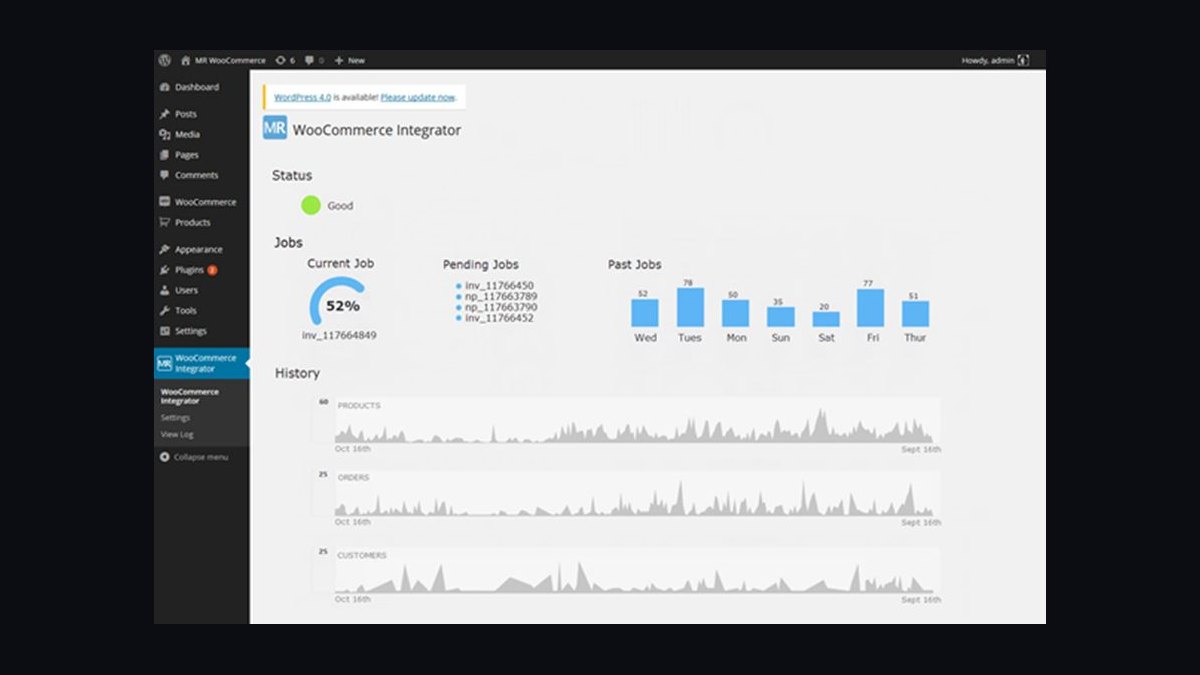1200x675 pixels.
Task: Click the Sat bar in Past Jobs
Action: pyautogui.click(x=826, y=320)
